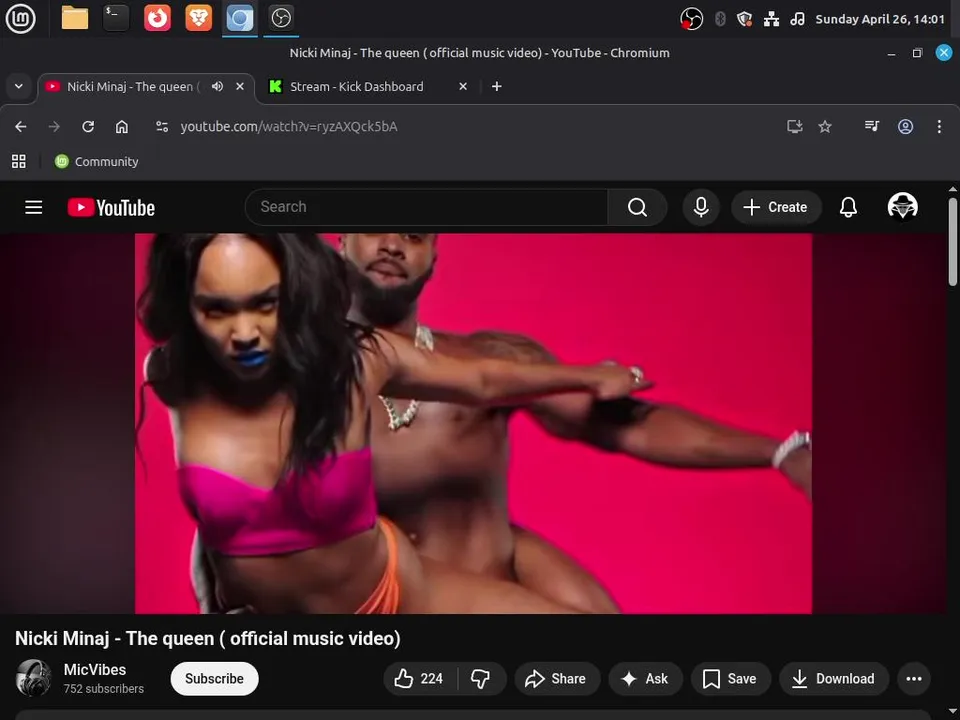Switch to the OBS Studio panel window
This screenshot has height=720, width=960.
point(281,18)
